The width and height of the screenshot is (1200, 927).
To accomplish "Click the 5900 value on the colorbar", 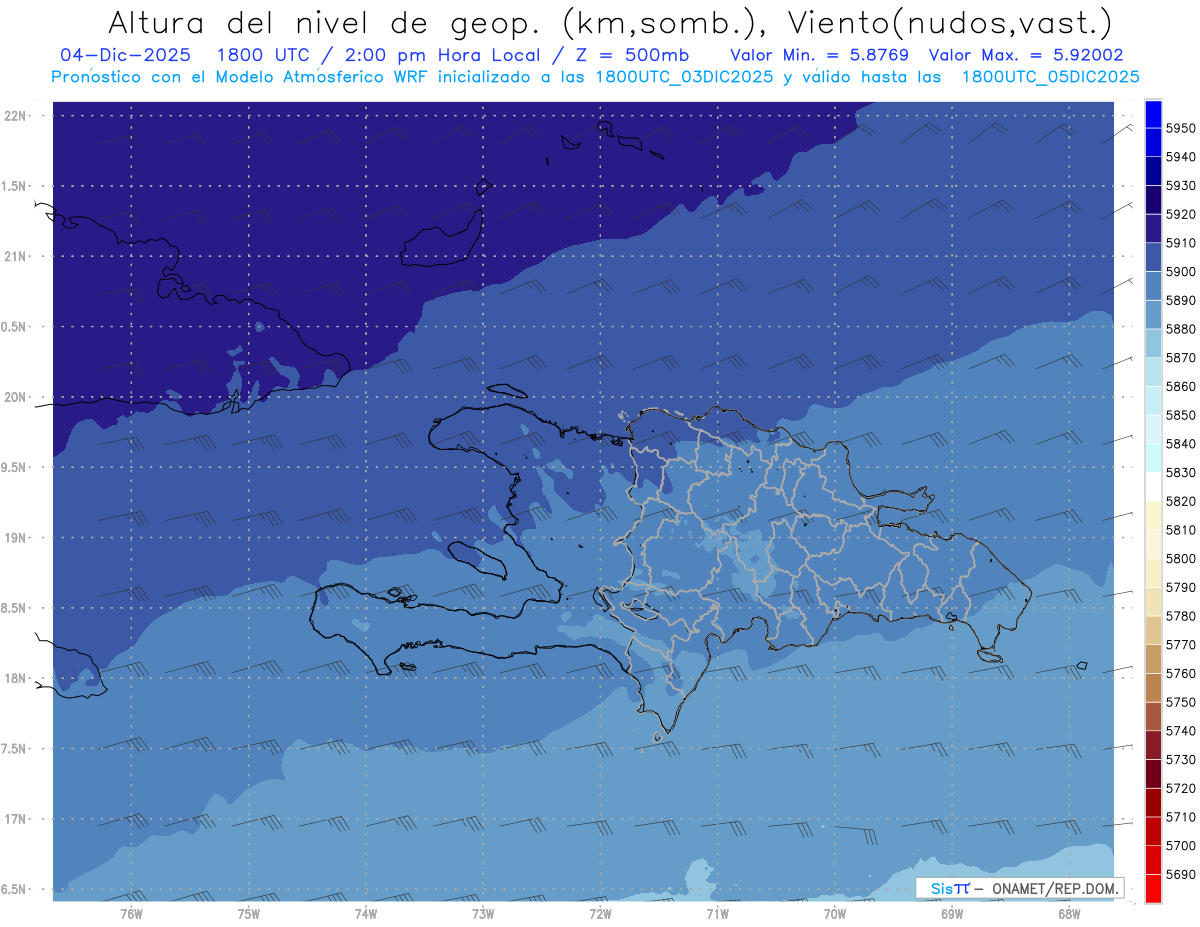I will click(x=1180, y=272).
